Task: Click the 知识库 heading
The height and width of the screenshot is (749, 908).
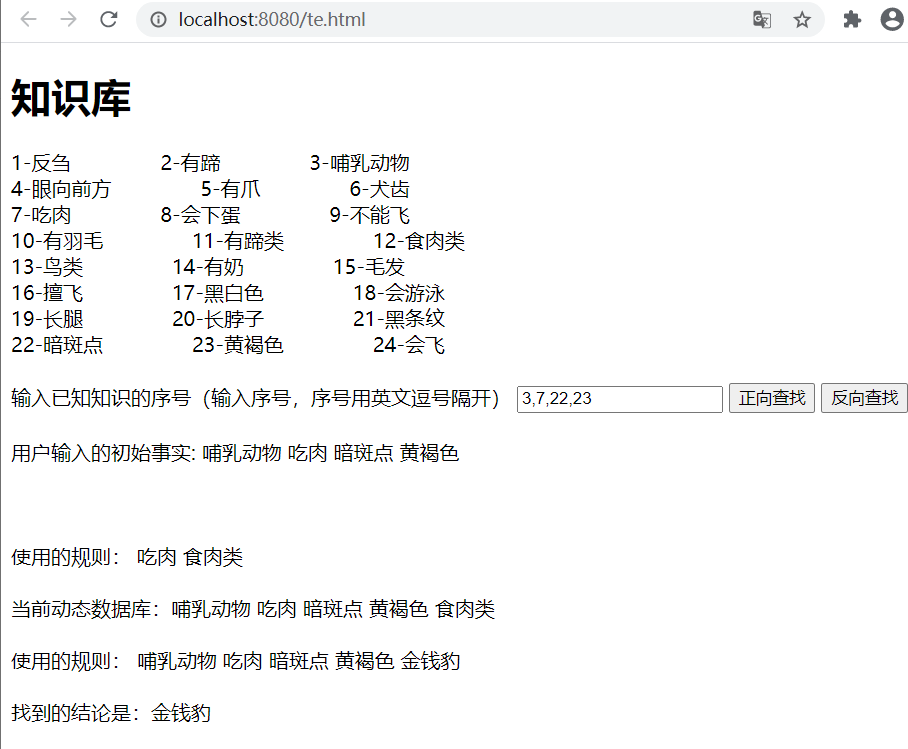Action: click(71, 98)
